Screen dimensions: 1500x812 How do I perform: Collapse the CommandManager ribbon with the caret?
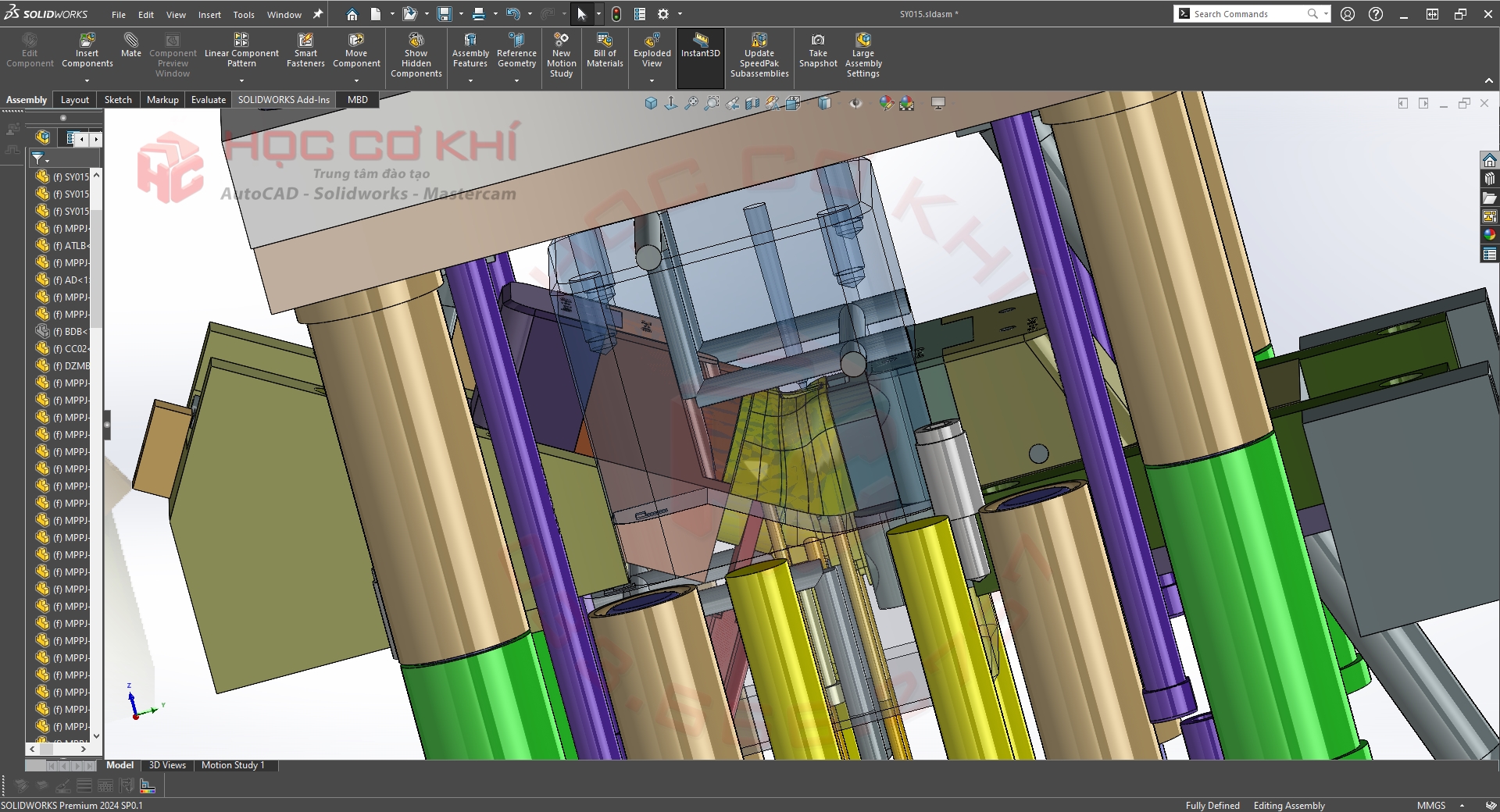[1489, 81]
